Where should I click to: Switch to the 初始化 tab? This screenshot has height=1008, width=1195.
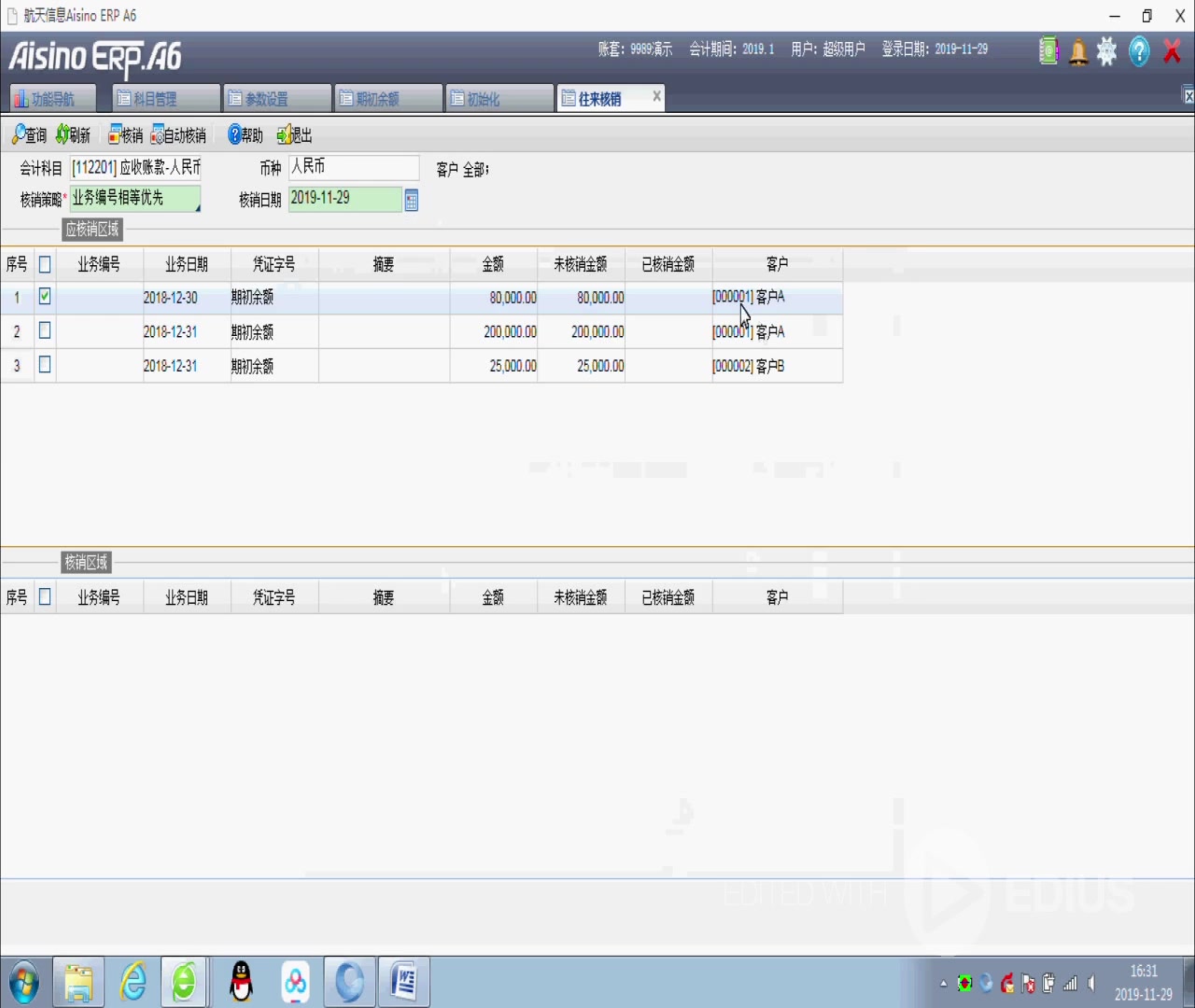coord(499,98)
